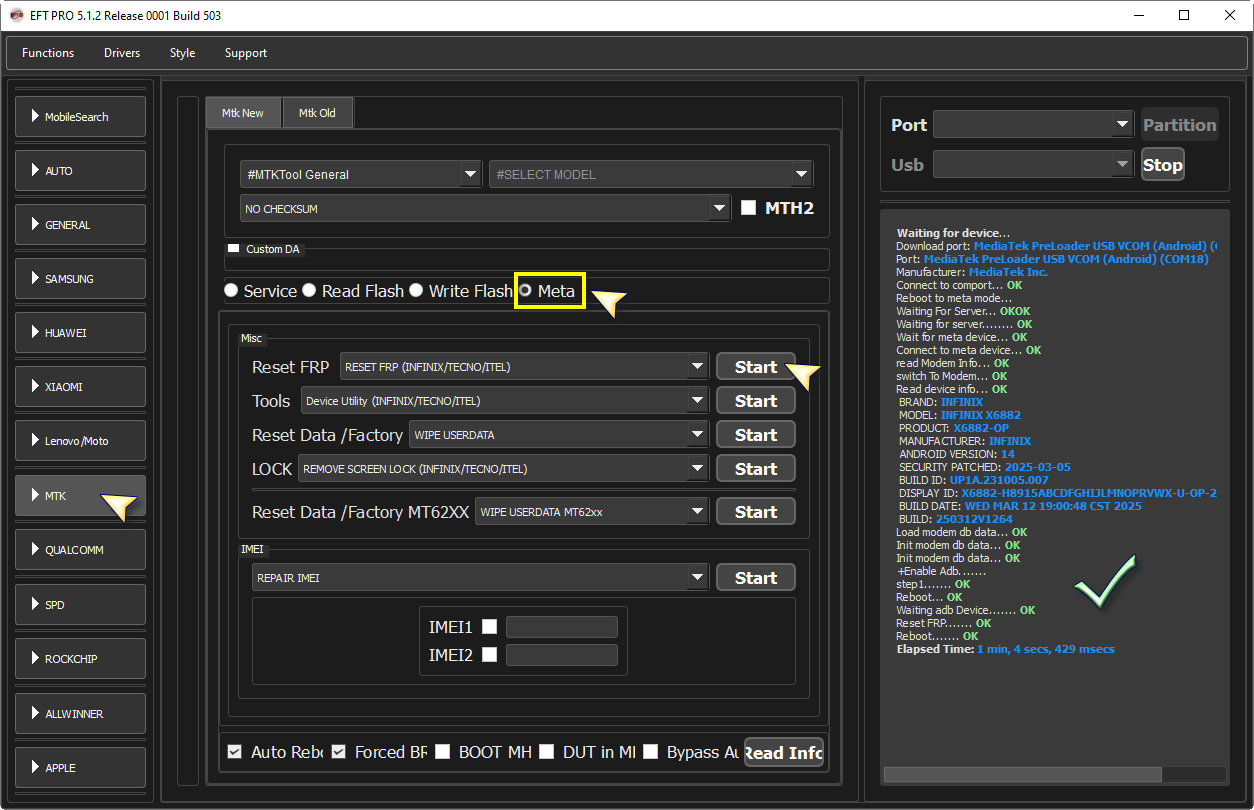
Task: Open the MobileSearch section in the sidebar
Action: click(81, 117)
